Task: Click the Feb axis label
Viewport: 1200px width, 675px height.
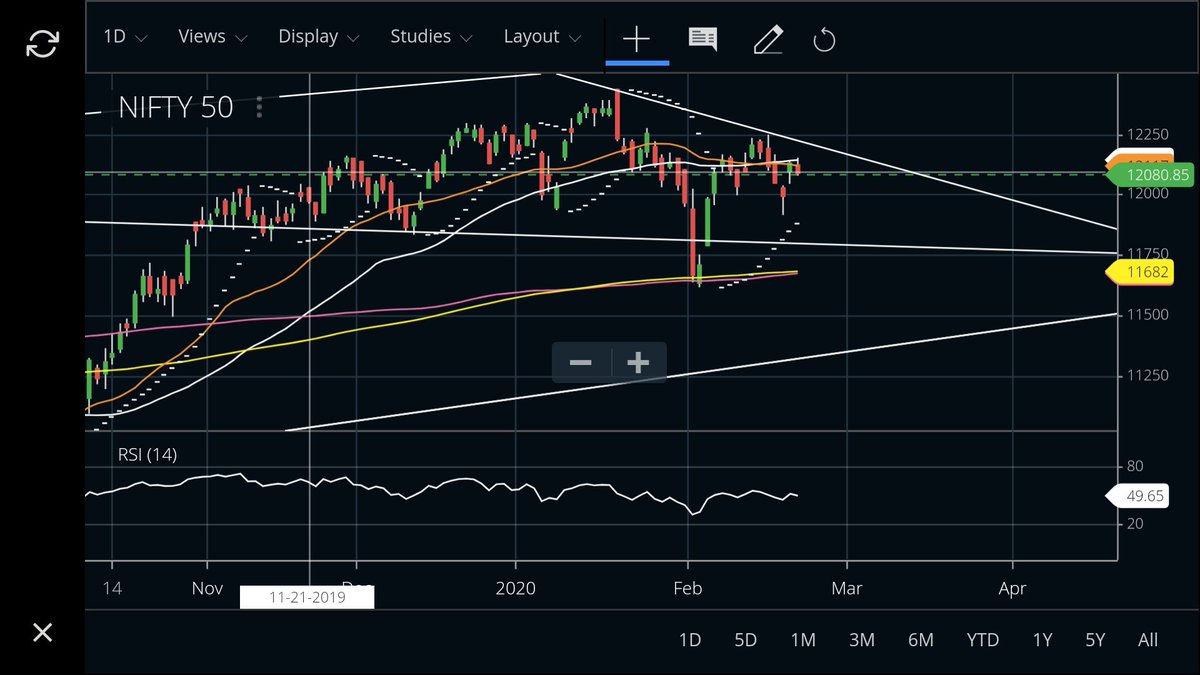Action: point(688,588)
